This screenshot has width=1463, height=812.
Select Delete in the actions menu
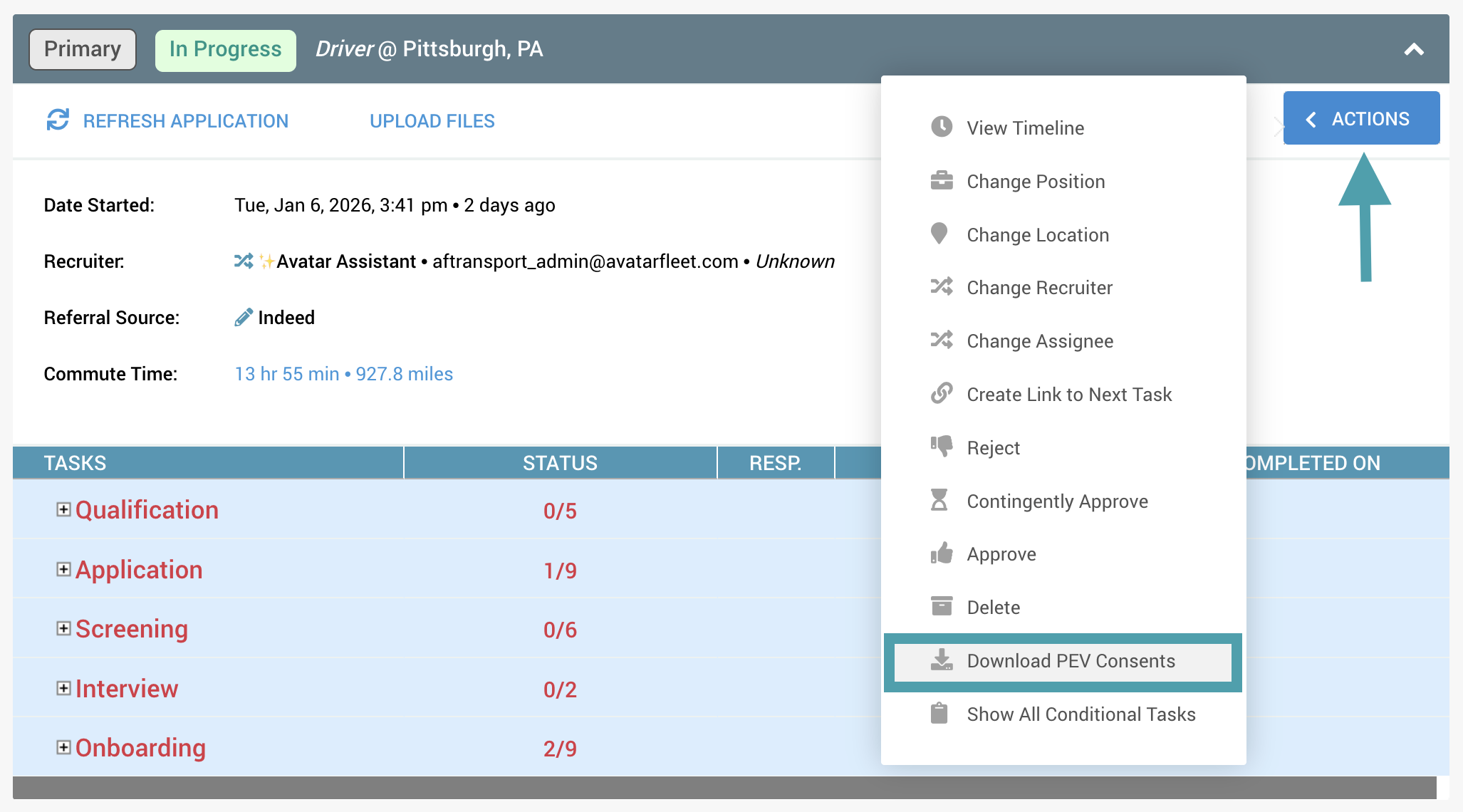coord(993,608)
